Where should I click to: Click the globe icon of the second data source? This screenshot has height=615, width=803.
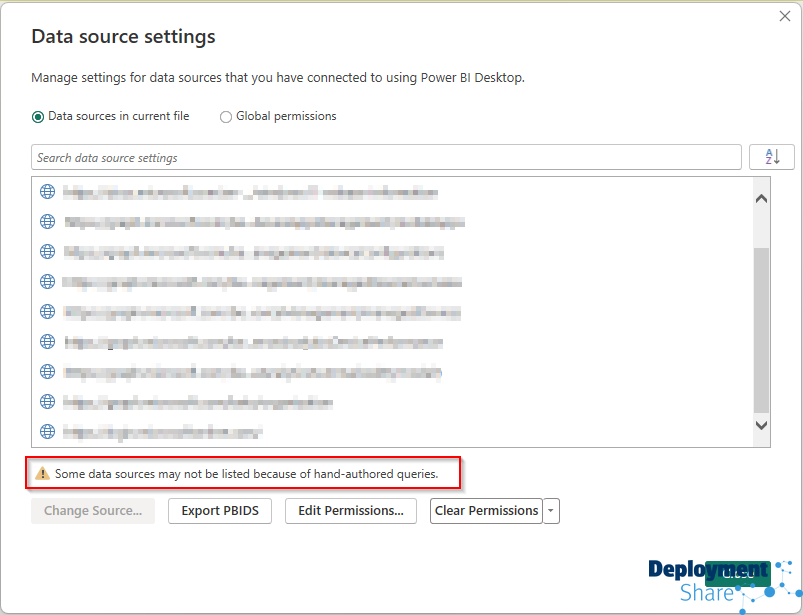(x=47, y=222)
